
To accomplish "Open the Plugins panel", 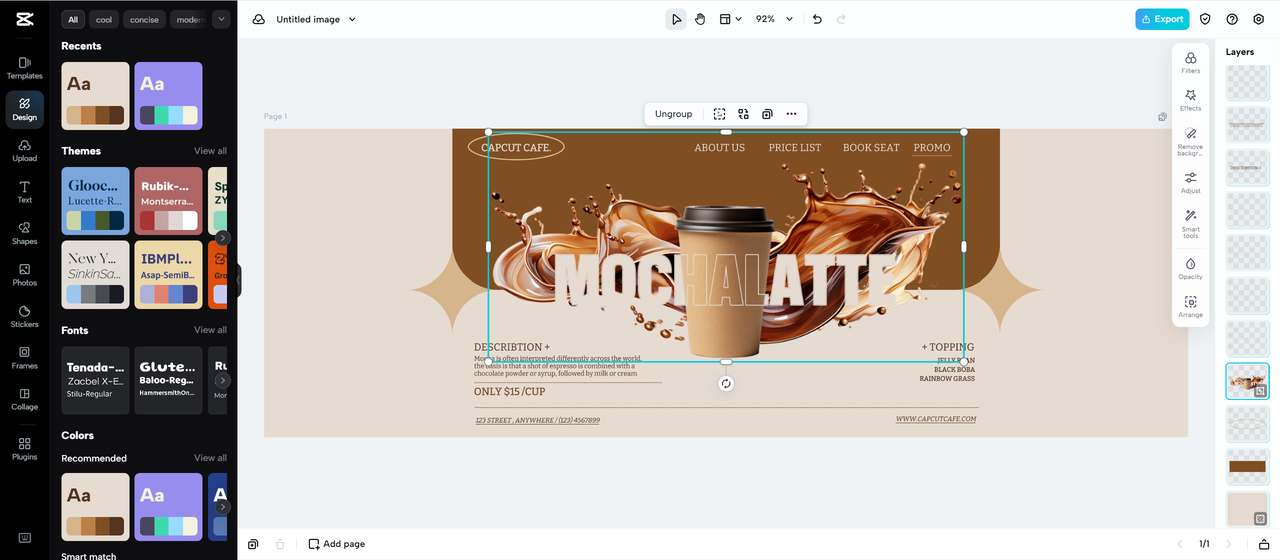I will pyautogui.click(x=24, y=449).
